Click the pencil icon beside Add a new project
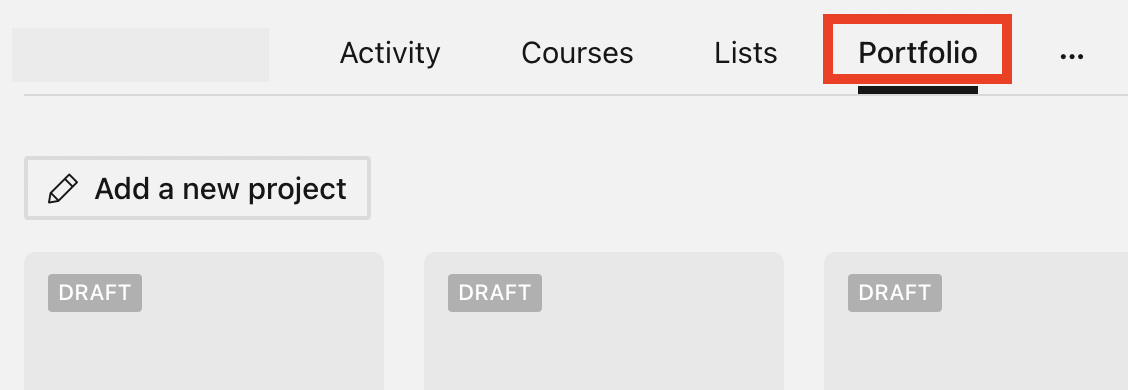This screenshot has height=390, width=1128. point(63,189)
